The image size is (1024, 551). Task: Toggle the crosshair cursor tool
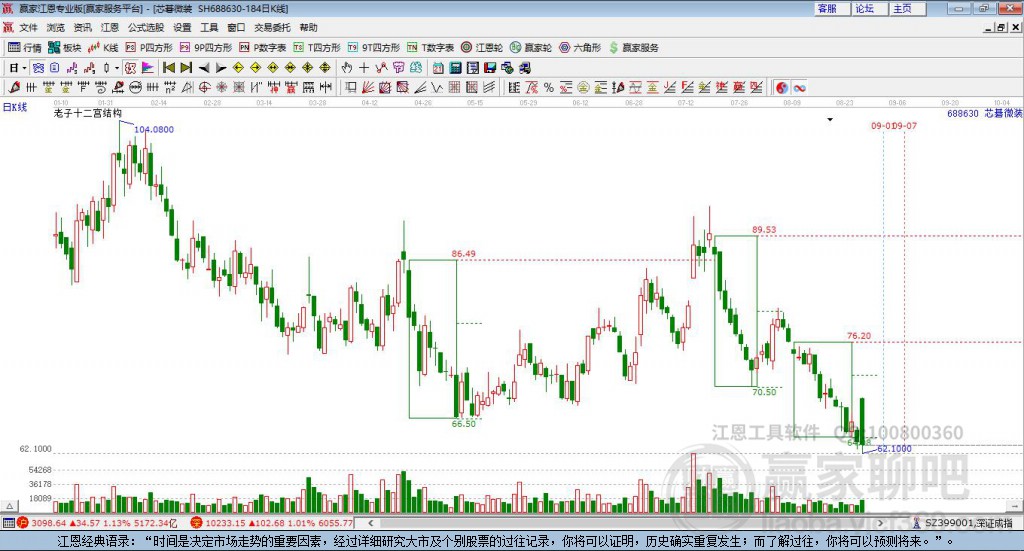pyautogui.click(x=364, y=68)
